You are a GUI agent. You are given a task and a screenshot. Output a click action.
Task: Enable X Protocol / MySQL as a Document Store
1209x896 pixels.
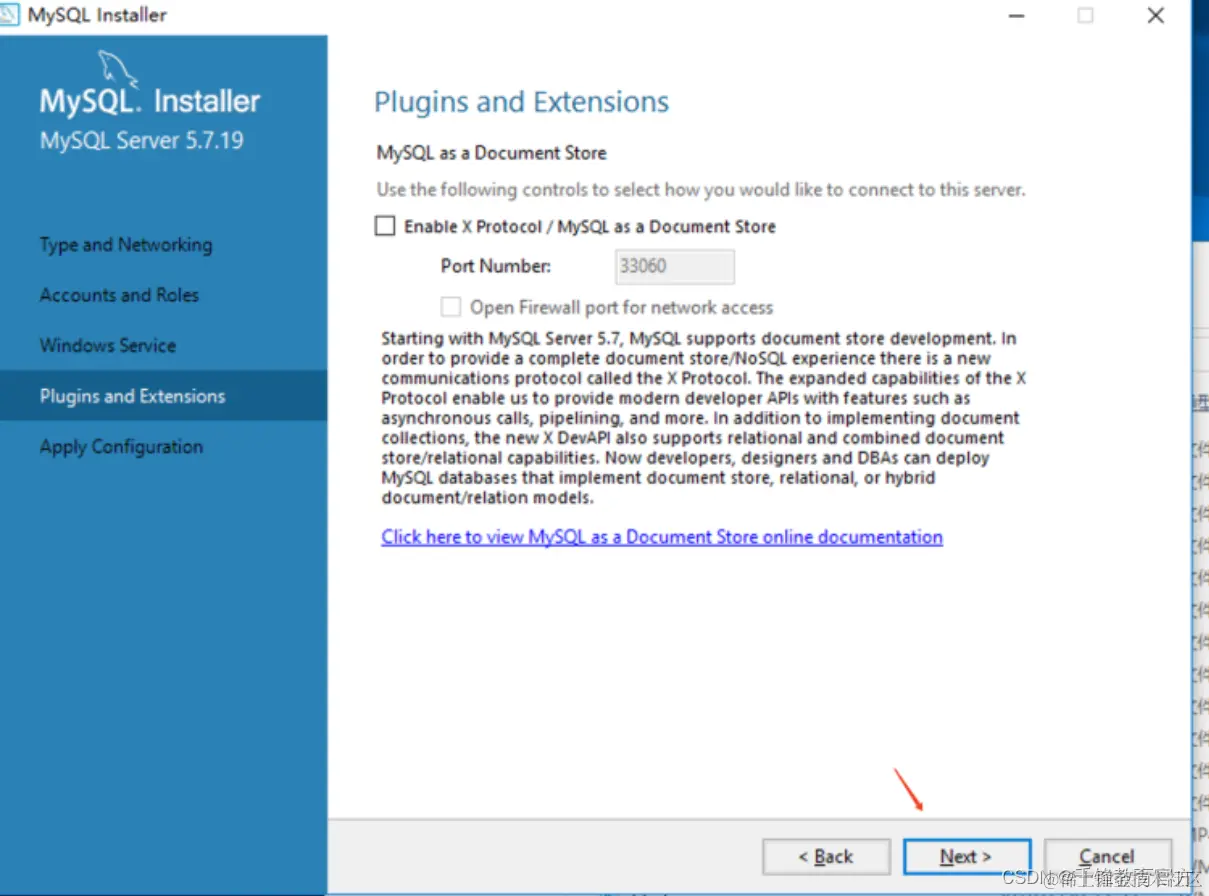tap(385, 226)
